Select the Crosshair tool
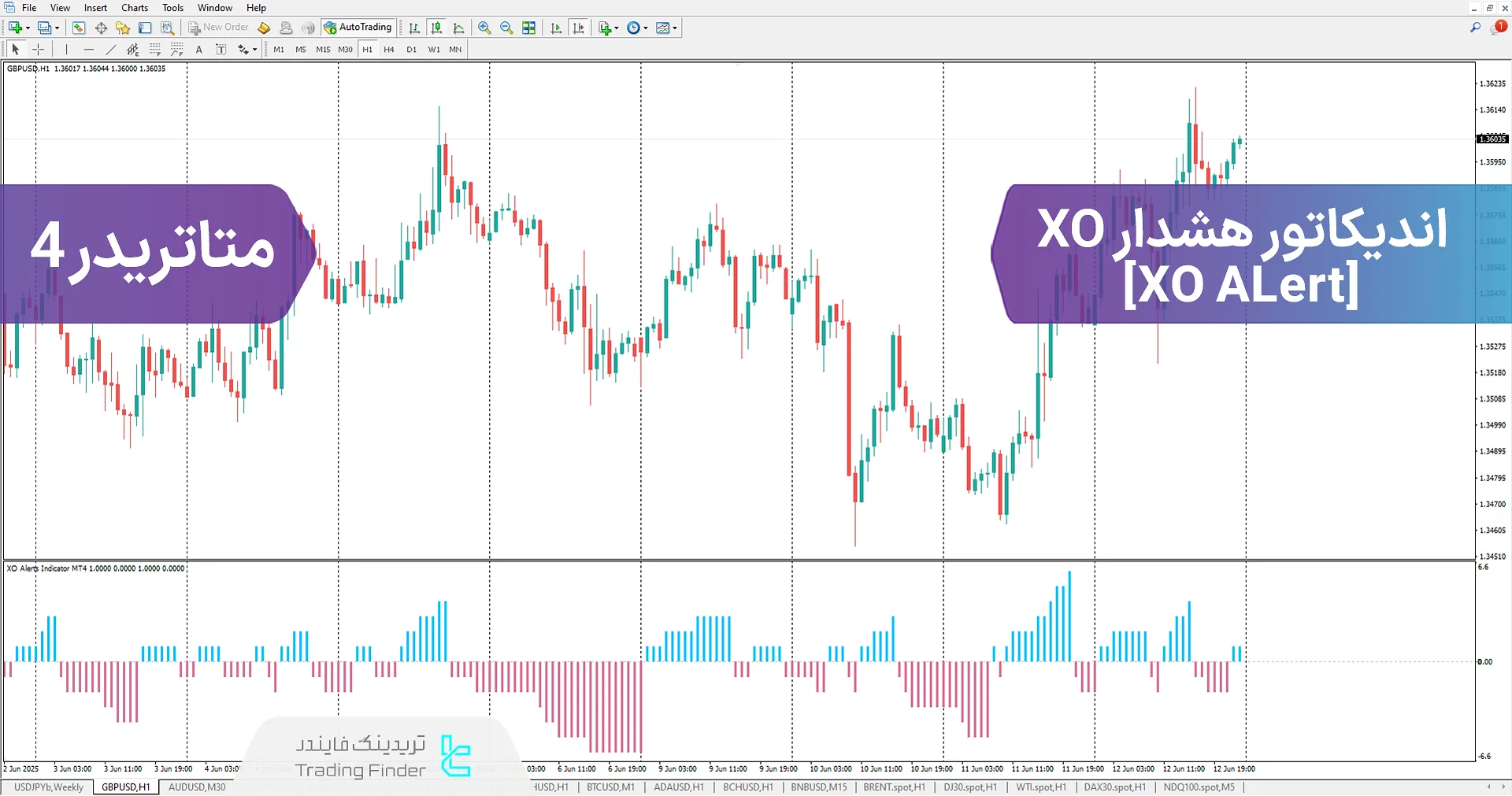Screen dimensions: 1512x796 click(x=38, y=49)
